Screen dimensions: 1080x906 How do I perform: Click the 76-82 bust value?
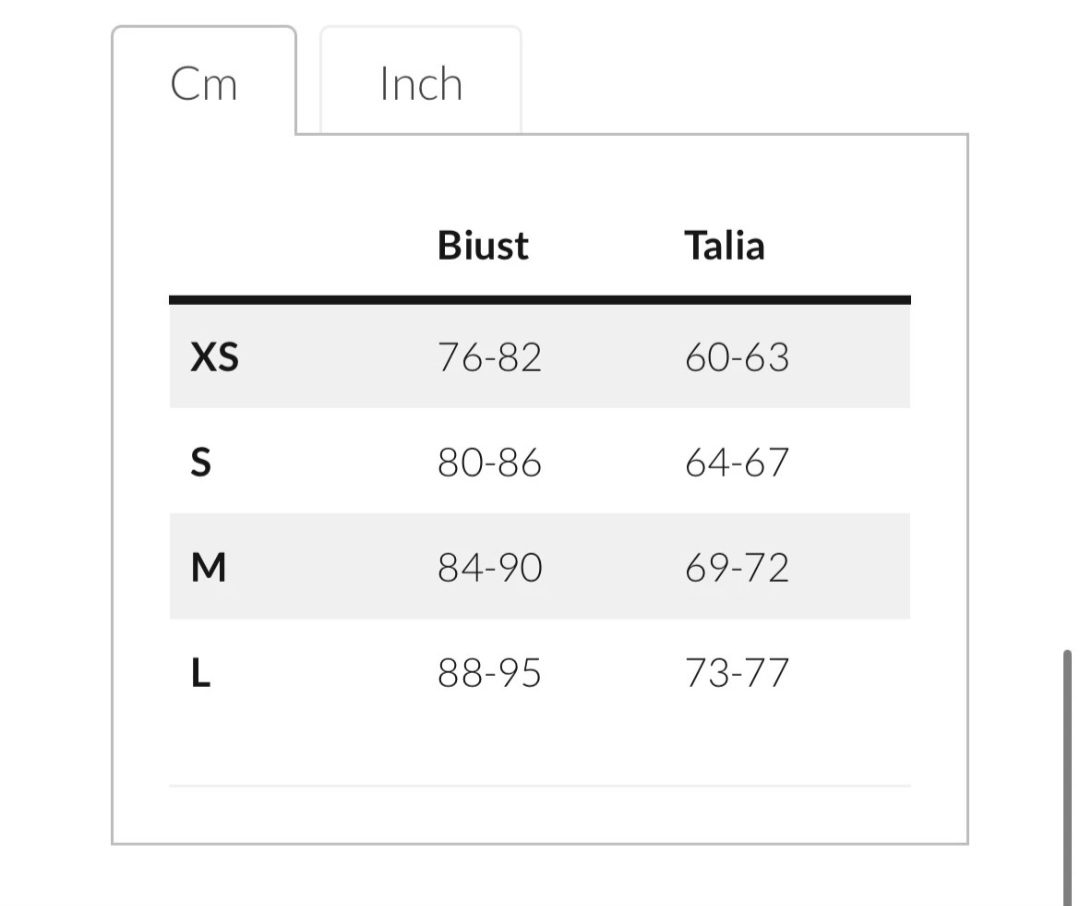[x=490, y=357]
